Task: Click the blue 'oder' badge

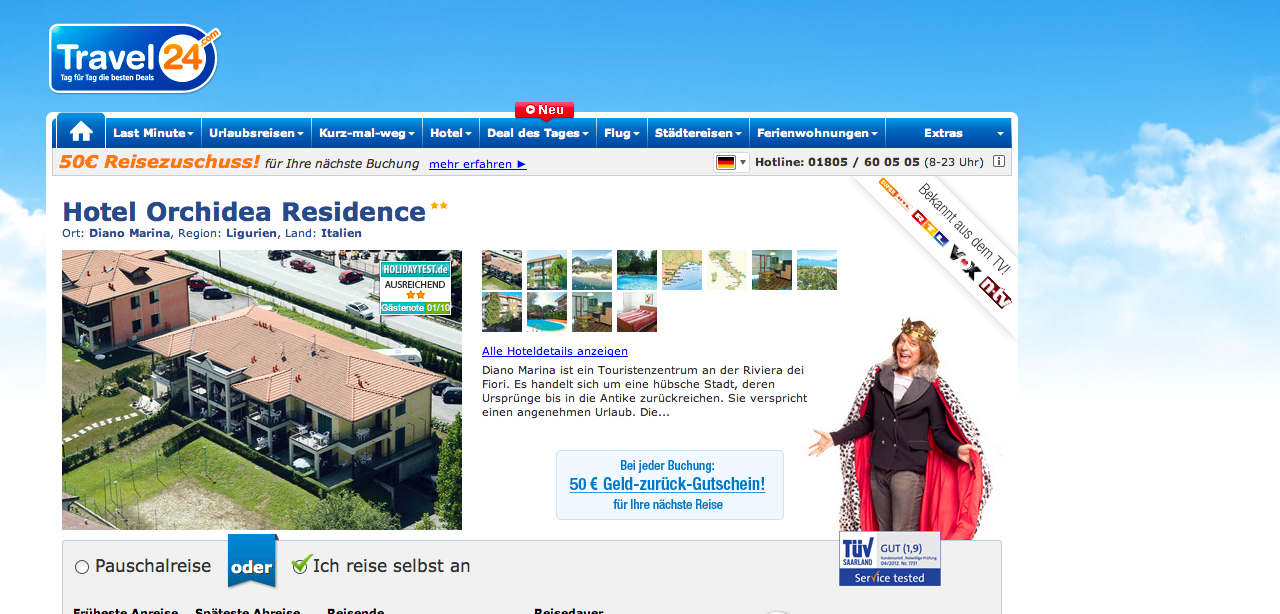Action: (x=252, y=567)
